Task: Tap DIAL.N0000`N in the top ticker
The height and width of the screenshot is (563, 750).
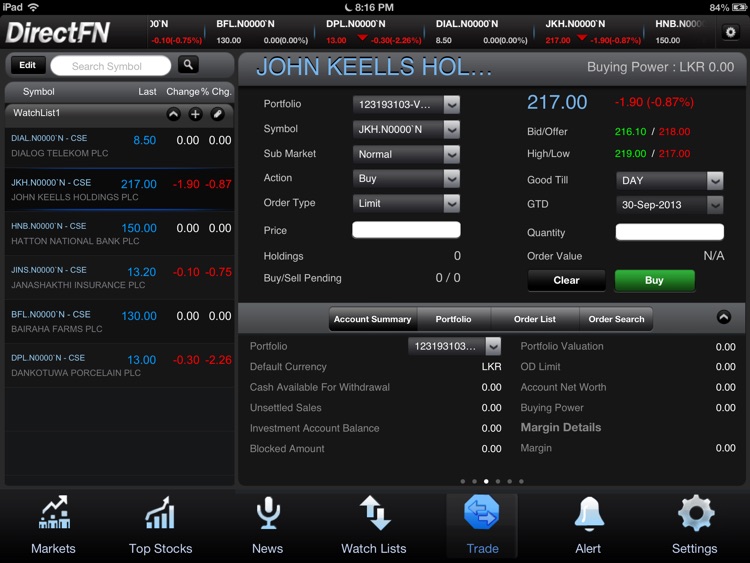Action: [482, 32]
